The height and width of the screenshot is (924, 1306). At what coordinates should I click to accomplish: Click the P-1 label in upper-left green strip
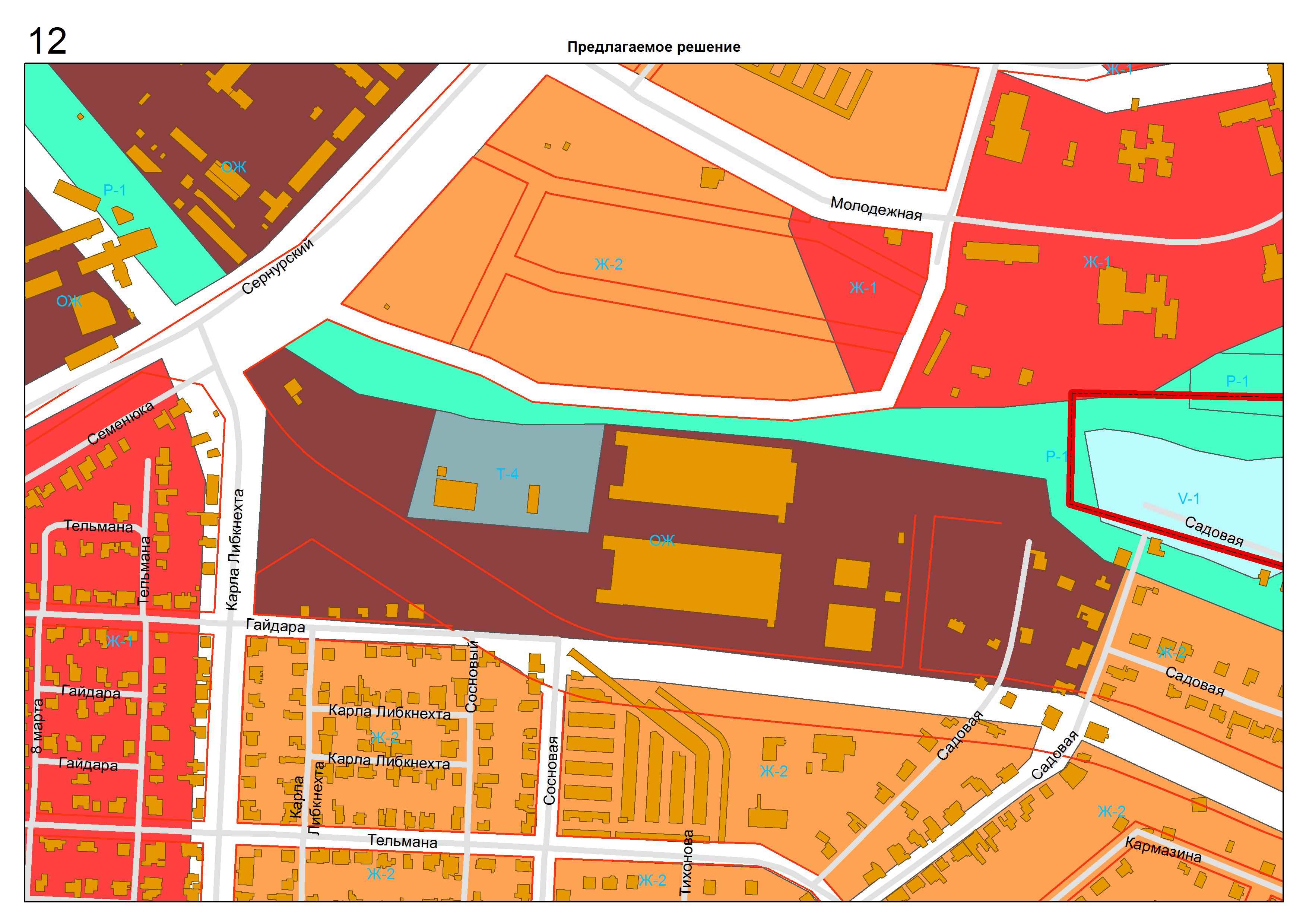114,190
